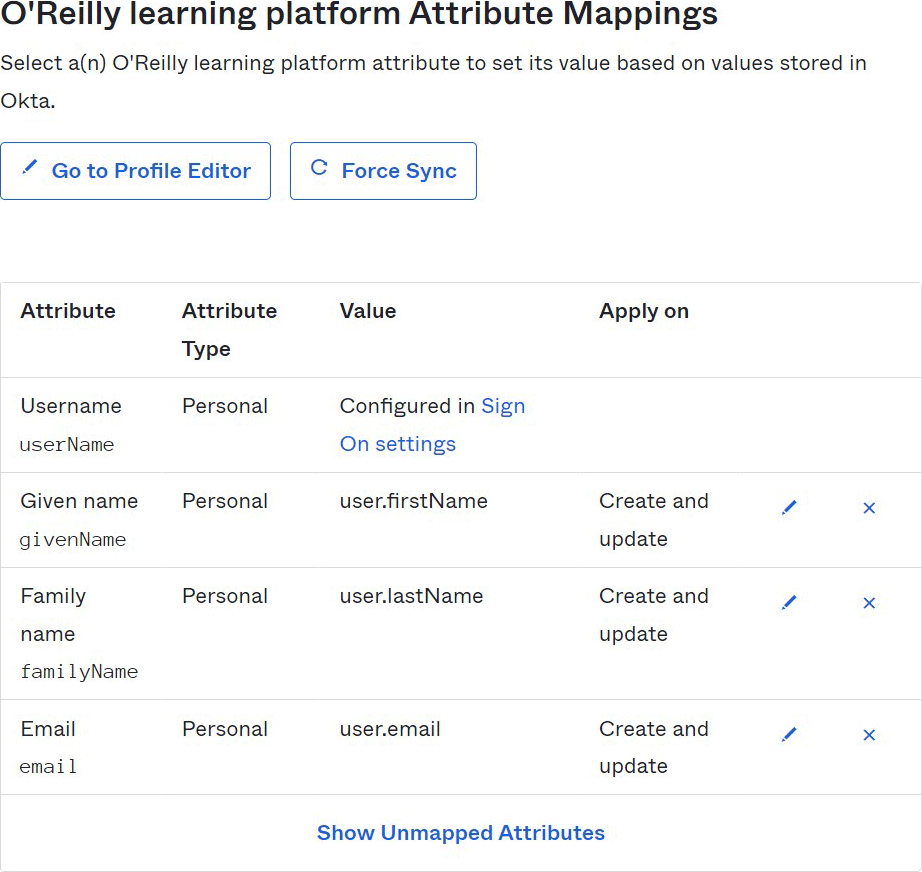The height and width of the screenshot is (872, 922).
Task: Click Personal type in Given name row
Action: [225, 501]
